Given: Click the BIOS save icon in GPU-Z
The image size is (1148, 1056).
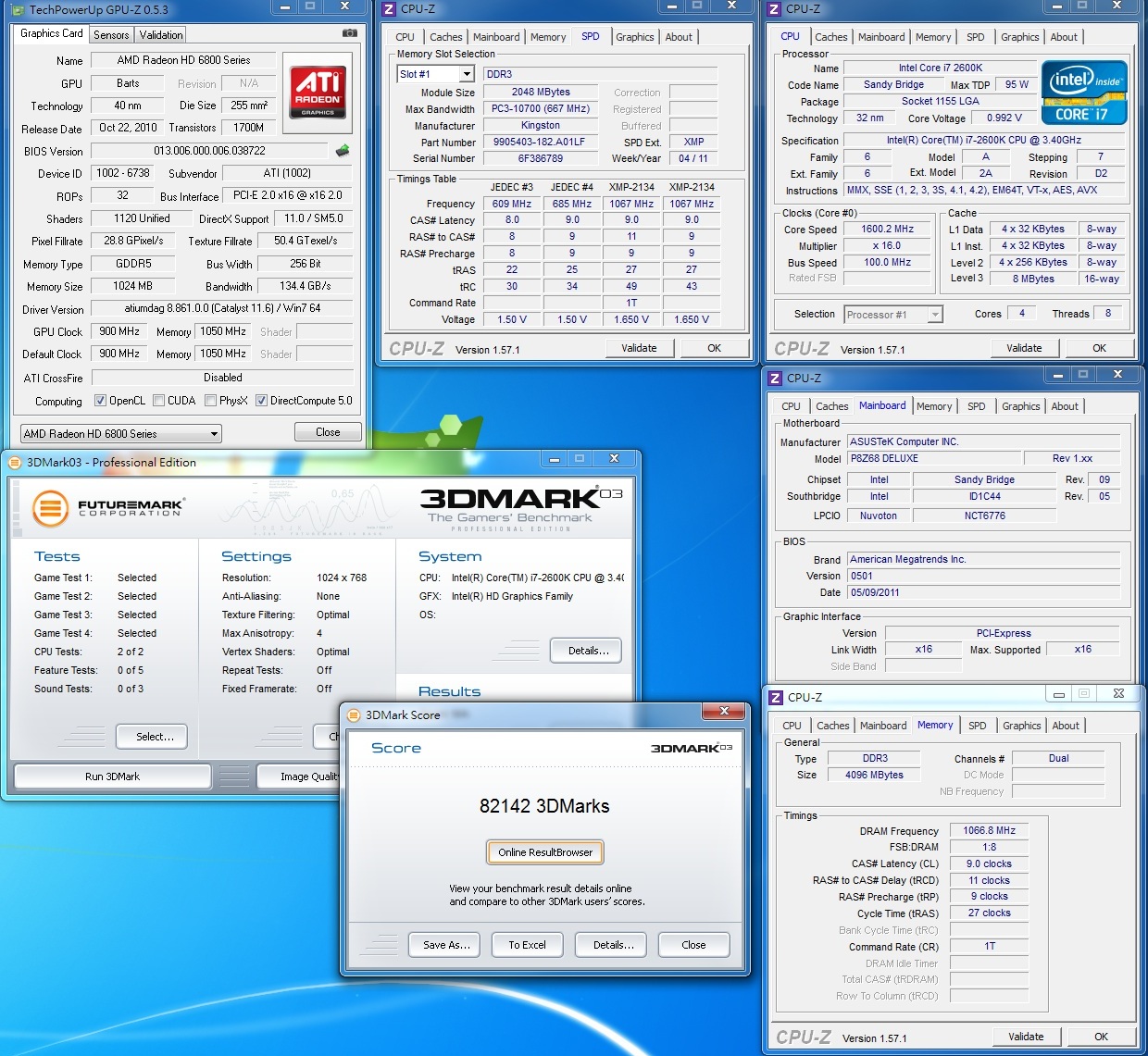Looking at the screenshot, I should coord(343,151).
